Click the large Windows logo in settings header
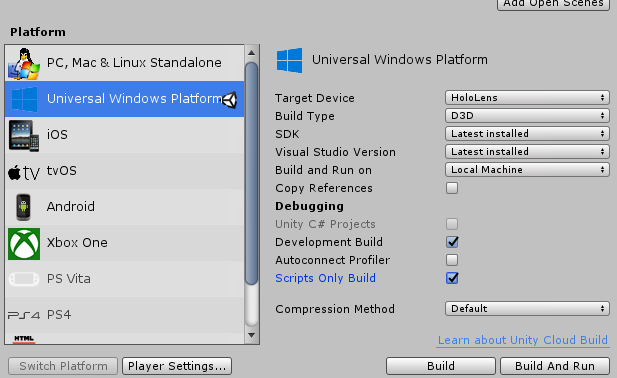Viewport: 617px width, 378px height. pos(290,60)
